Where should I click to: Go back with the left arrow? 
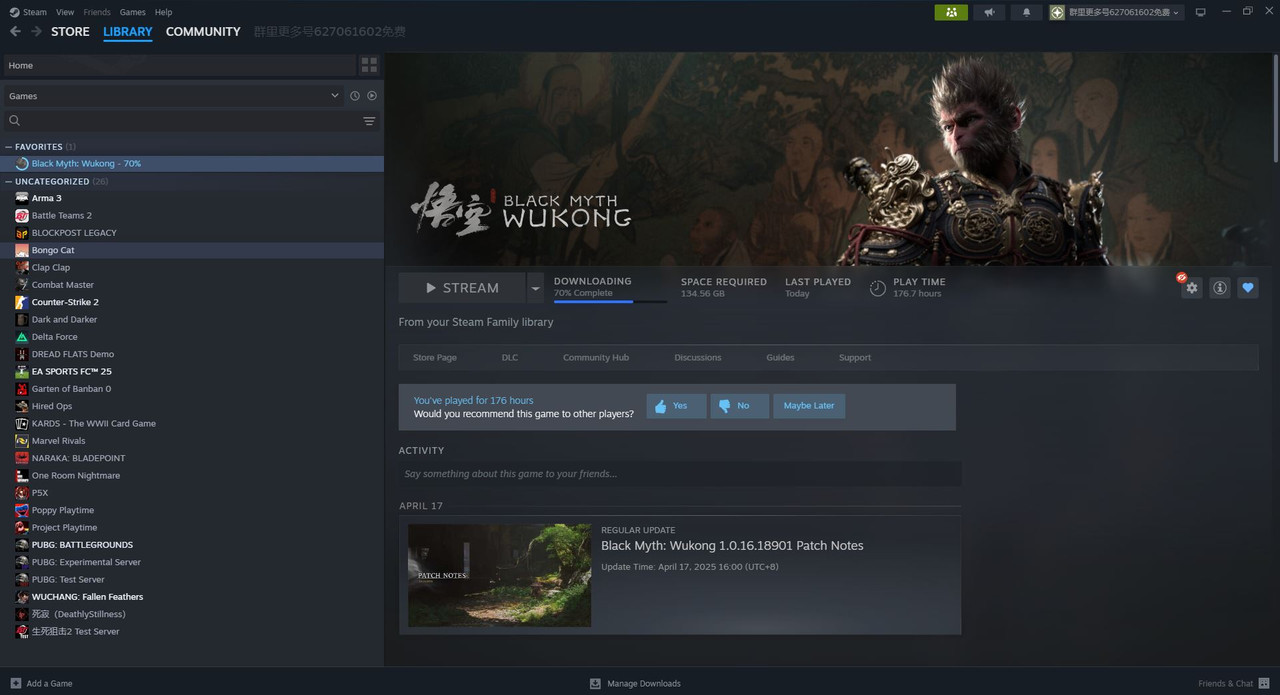pyautogui.click(x=15, y=31)
